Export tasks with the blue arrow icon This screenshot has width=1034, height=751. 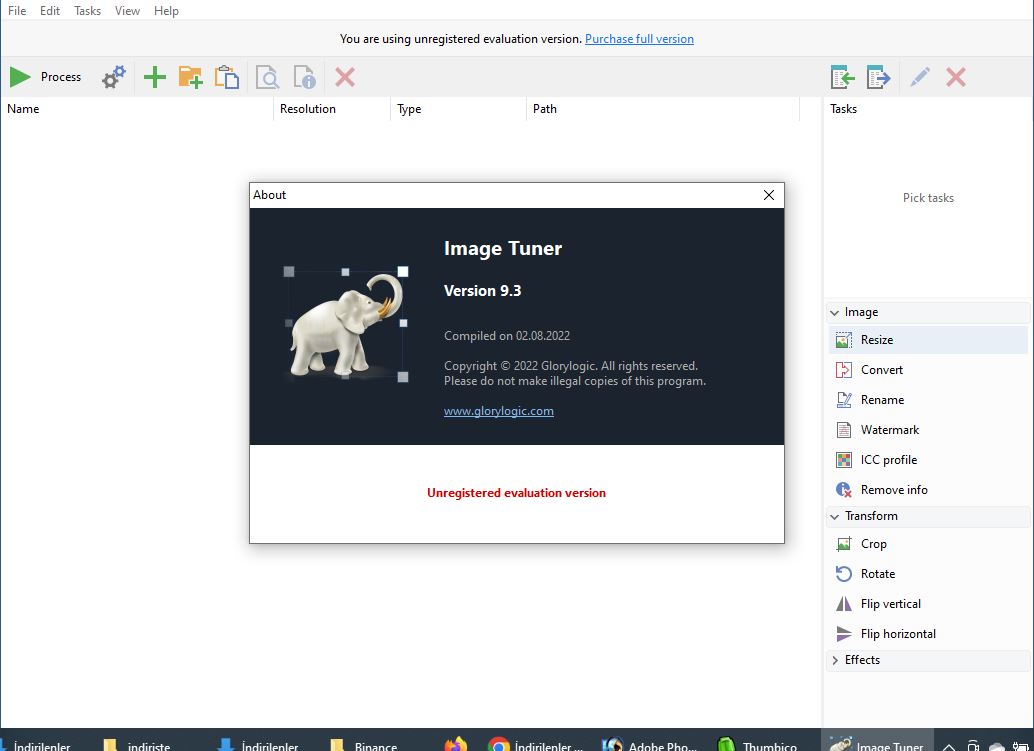tap(878, 77)
